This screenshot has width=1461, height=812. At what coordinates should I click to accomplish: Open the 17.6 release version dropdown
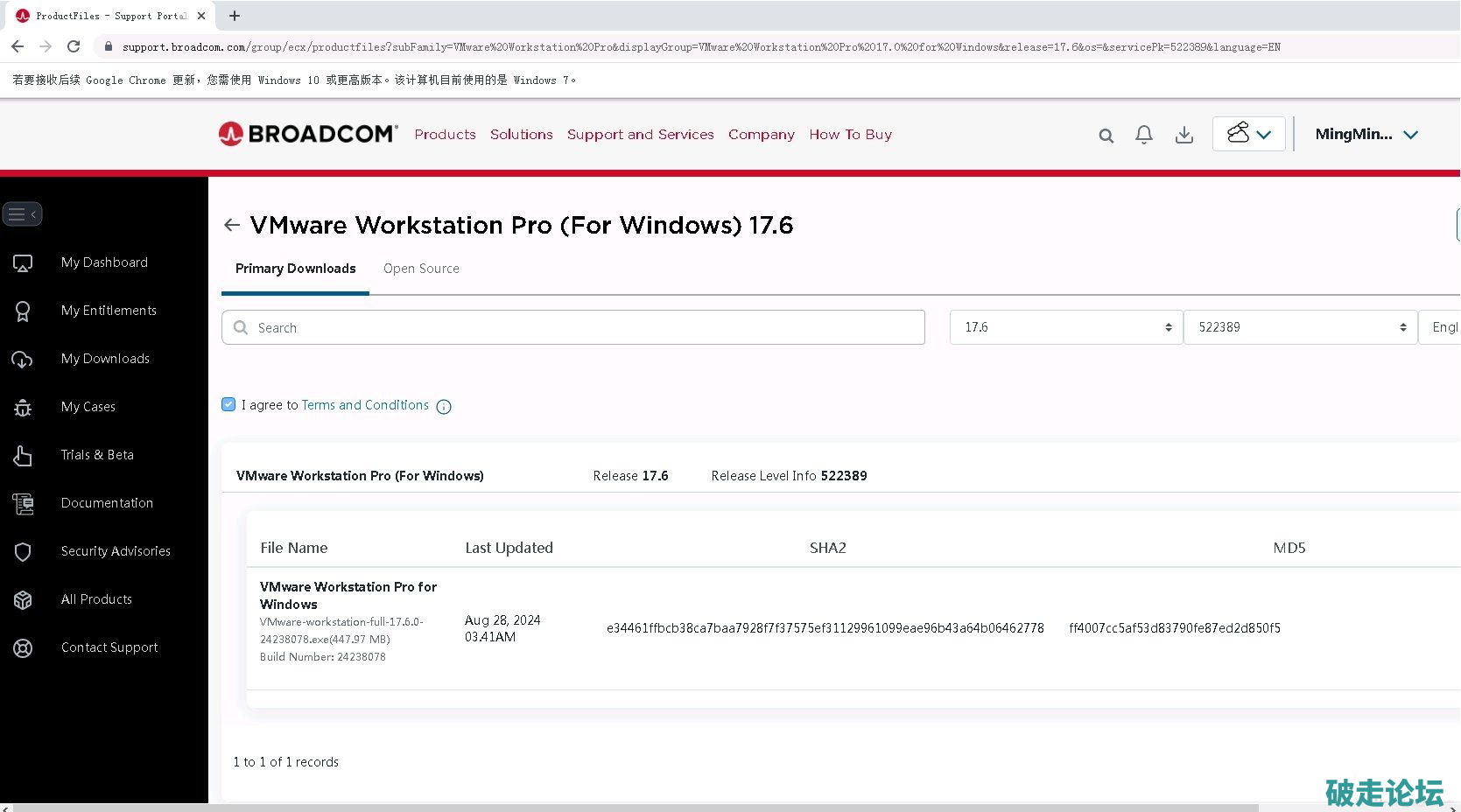pos(1065,327)
